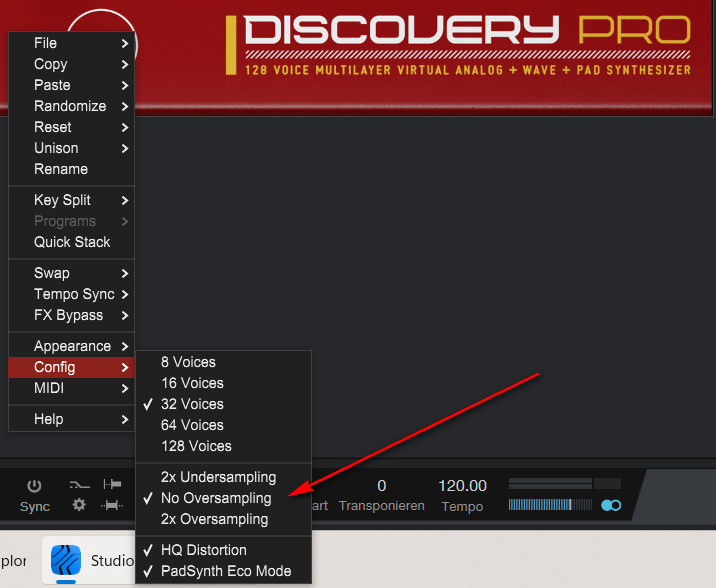Click the Rename menu entry
Screen dimensions: 716x588
pos(72,169)
